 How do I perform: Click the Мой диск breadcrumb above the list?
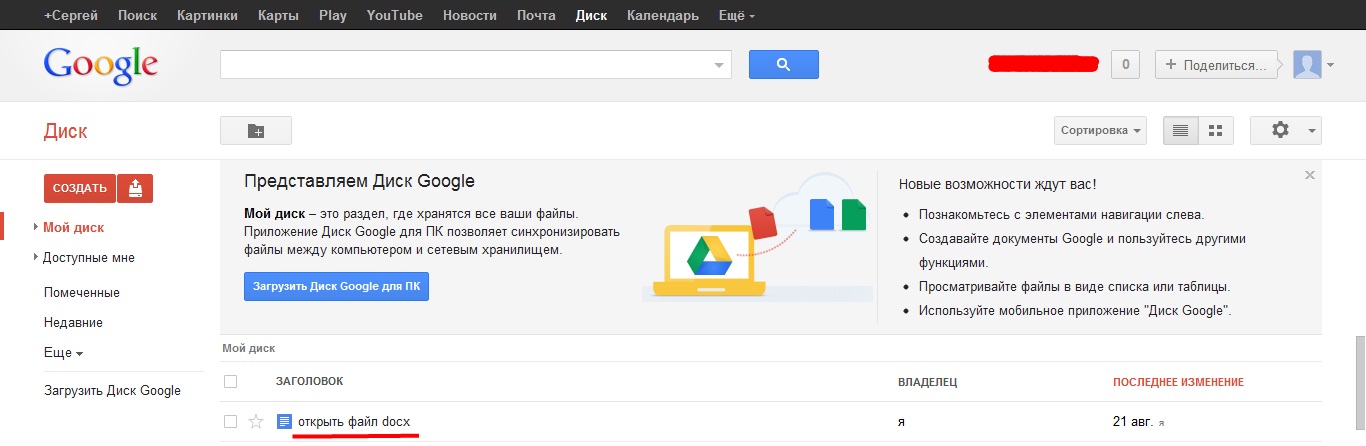point(248,348)
